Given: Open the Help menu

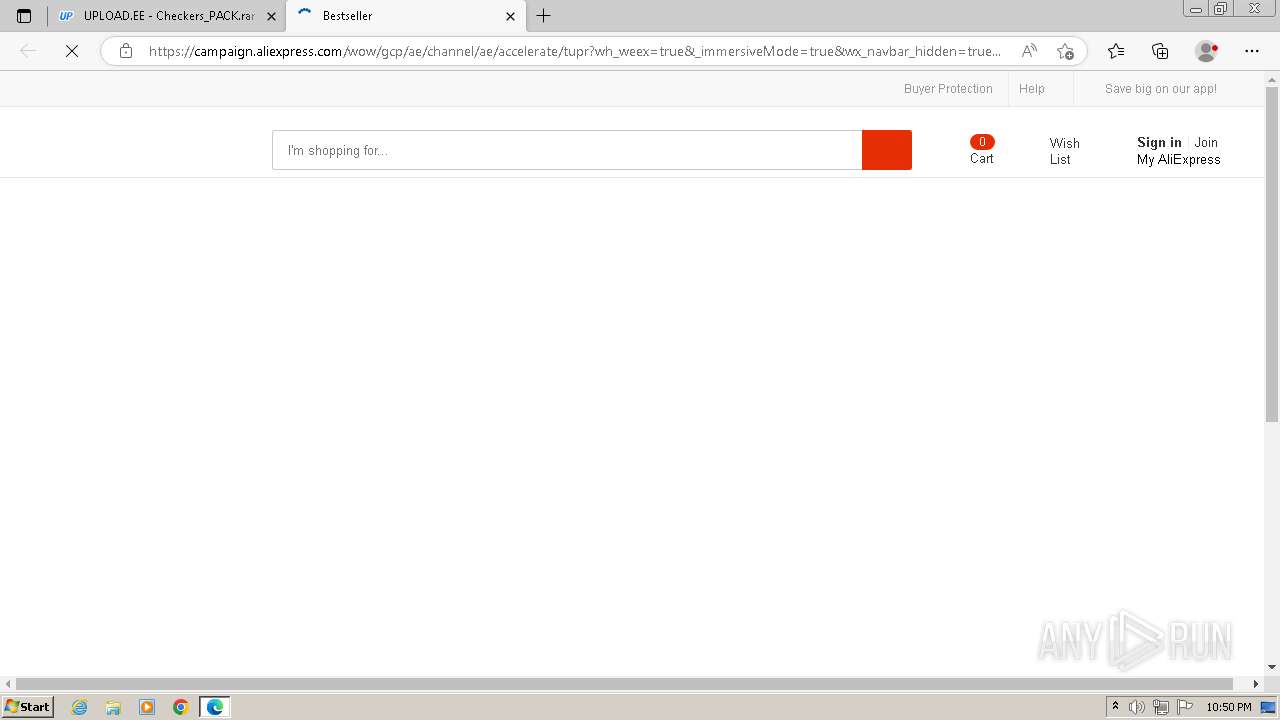Looking at the screenshot, I should (x=1032, y=89).
